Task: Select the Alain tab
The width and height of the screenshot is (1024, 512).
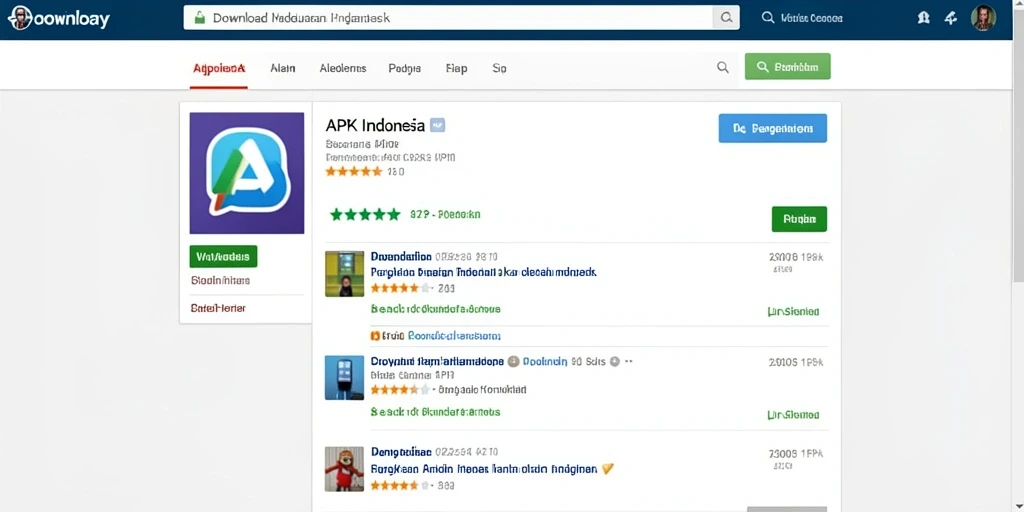Action: pyautogui.click(x=283, y=68)
